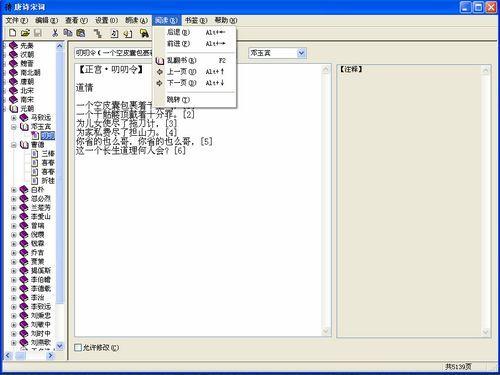Click the Copy toolbar icon
This screenshot has height=375, width=500.
pyautogui.click(x=68, y=33)
